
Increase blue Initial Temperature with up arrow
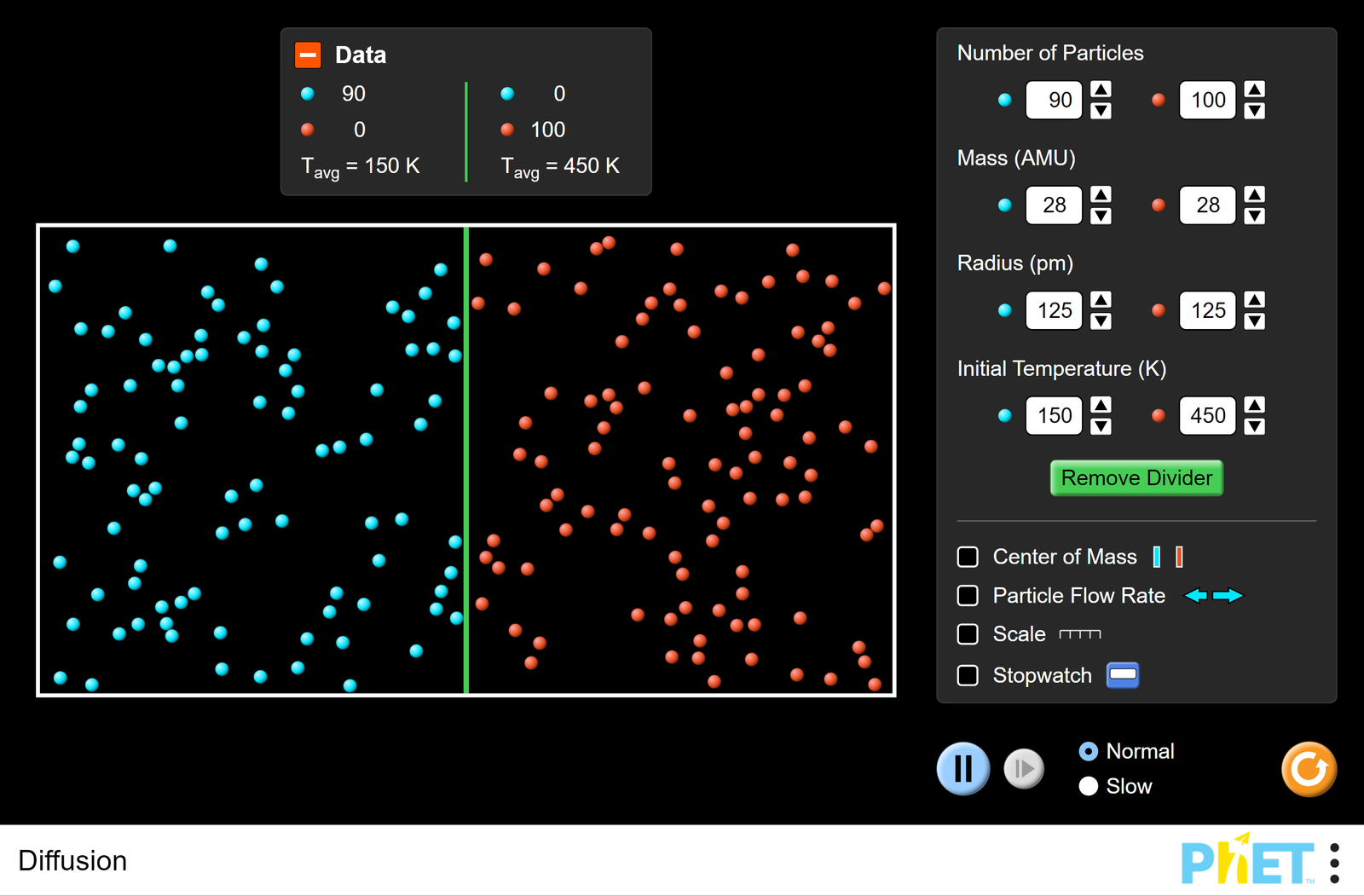pos(1100,407)
